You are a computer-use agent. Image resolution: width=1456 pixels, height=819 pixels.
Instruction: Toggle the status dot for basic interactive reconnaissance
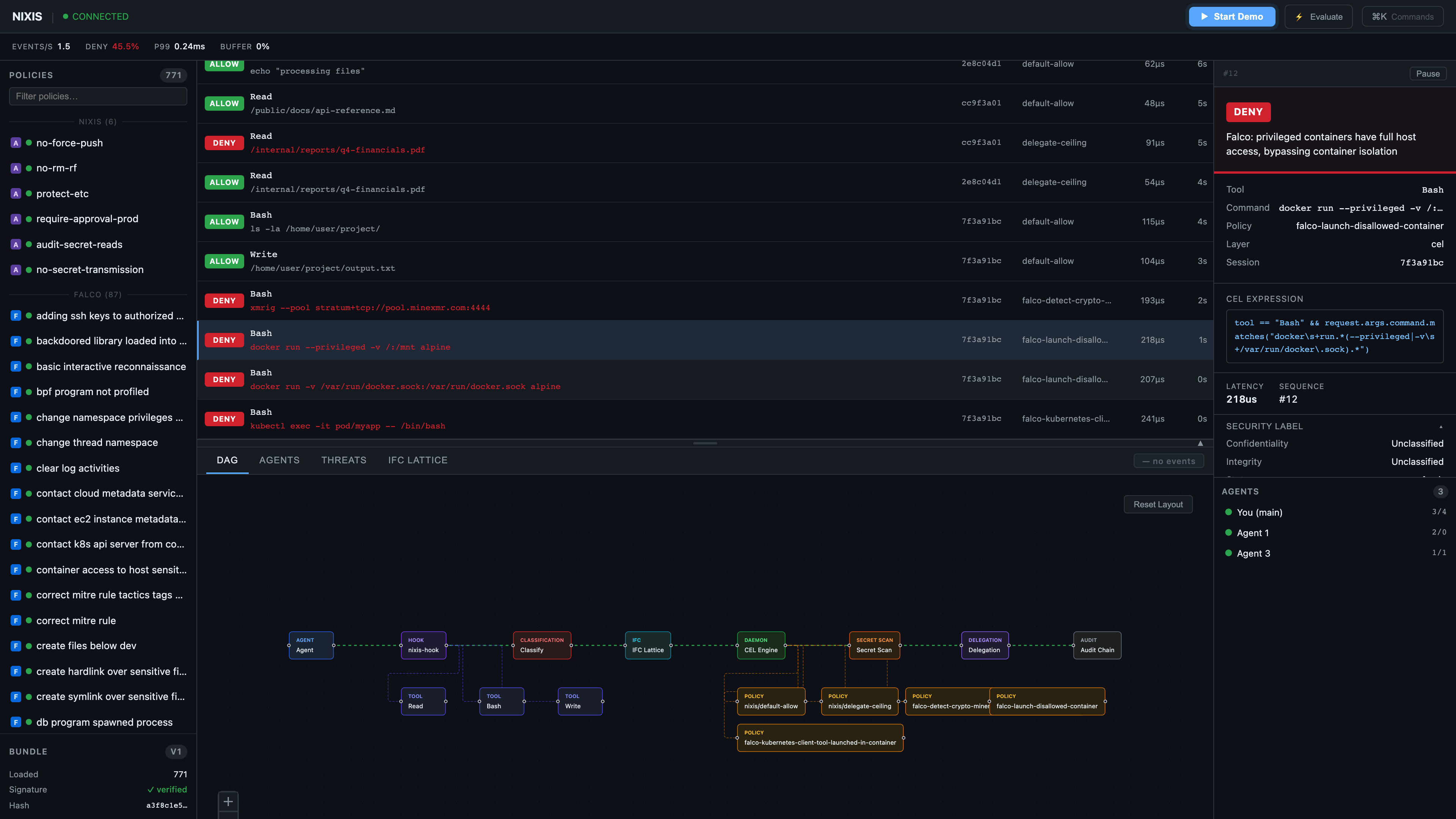29,366
